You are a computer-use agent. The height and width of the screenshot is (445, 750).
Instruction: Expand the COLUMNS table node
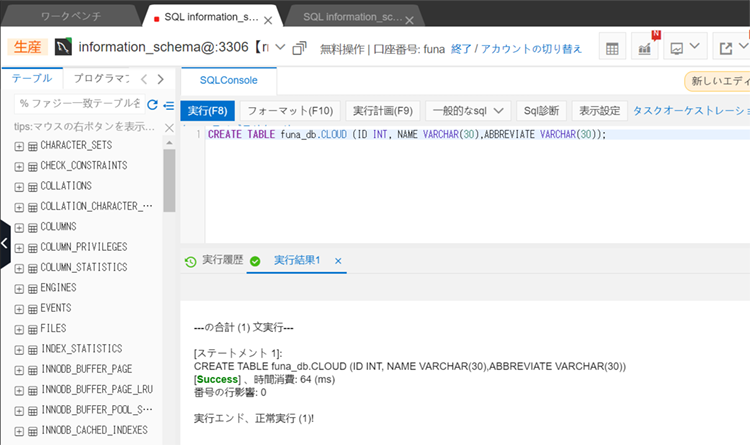tap(19, 228)
